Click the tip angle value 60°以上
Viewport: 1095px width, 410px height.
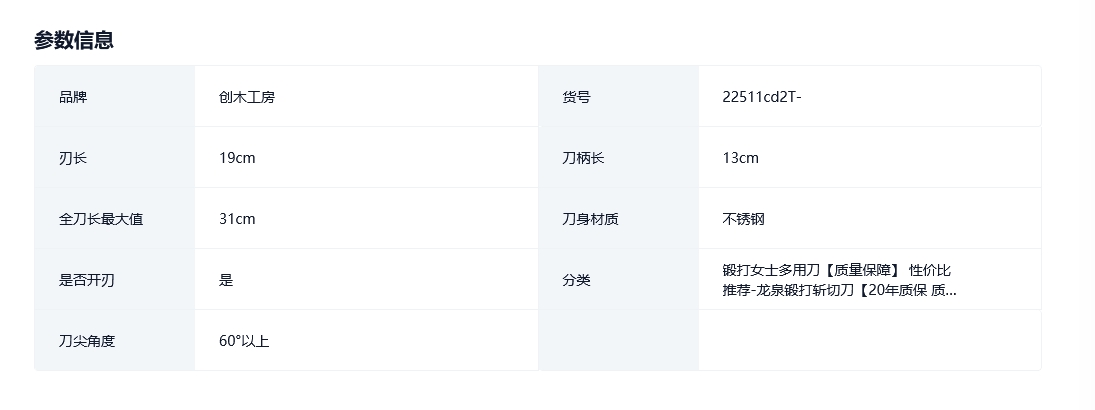[x=244, y=341]
